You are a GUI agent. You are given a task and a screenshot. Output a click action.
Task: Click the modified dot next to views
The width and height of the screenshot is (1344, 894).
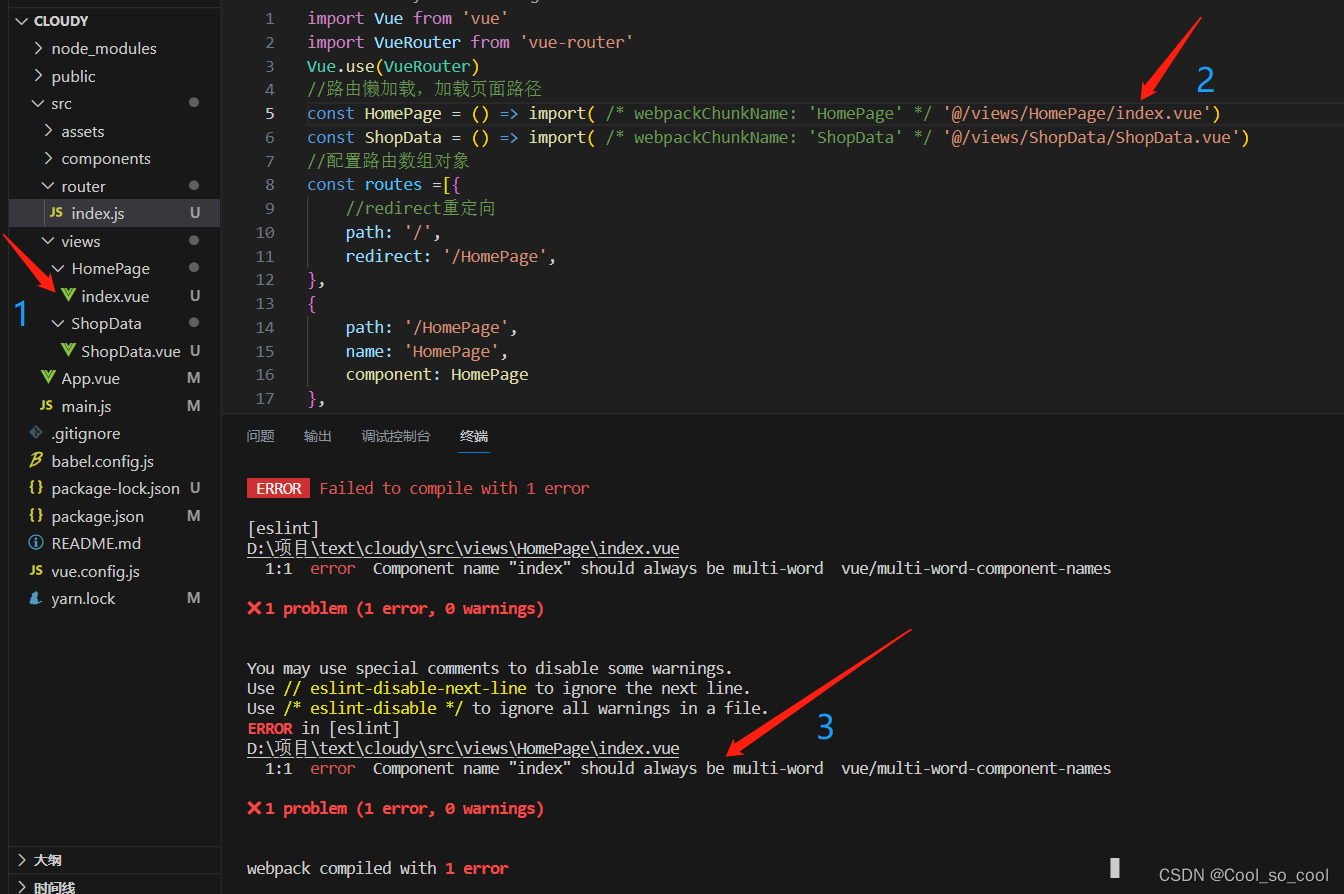coord(194,241)
